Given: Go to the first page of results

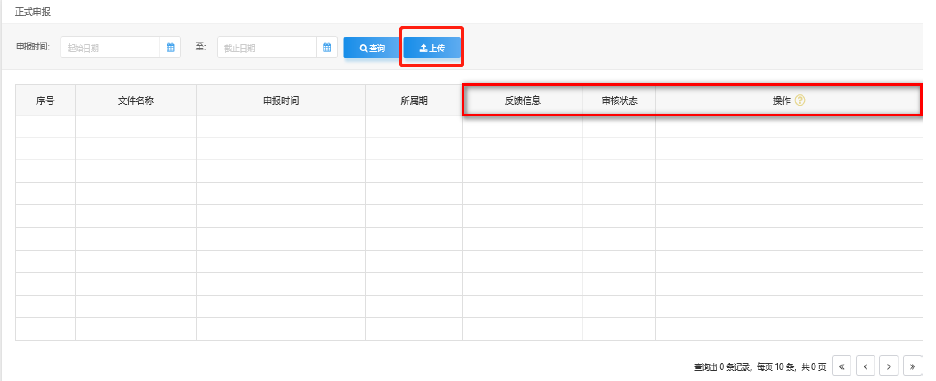Looking at the screenshot, I should (x=841, y=365).
